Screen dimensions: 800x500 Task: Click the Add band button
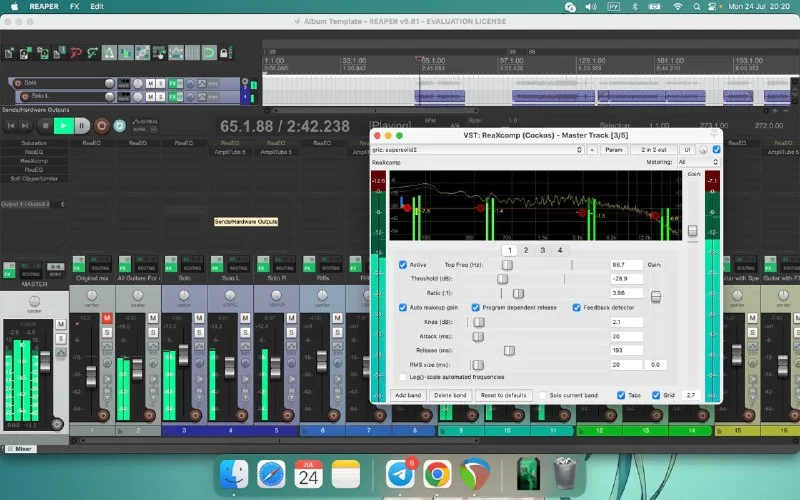coord(407,395)
